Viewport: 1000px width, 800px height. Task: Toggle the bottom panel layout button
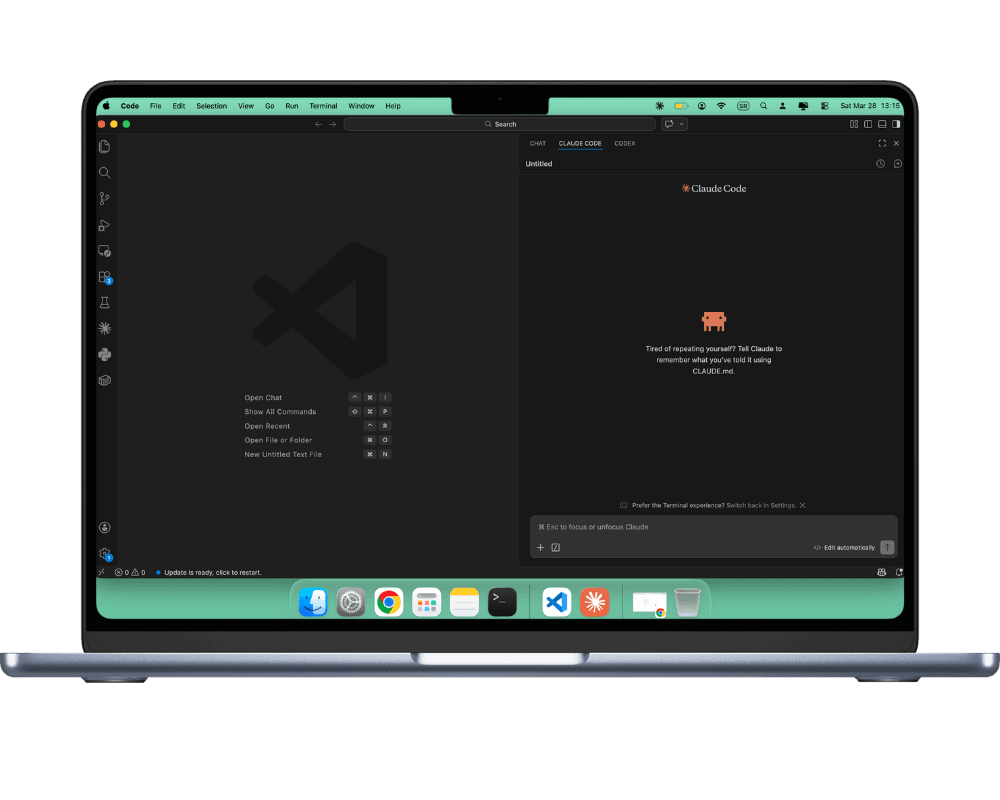(x=882, y=124)
